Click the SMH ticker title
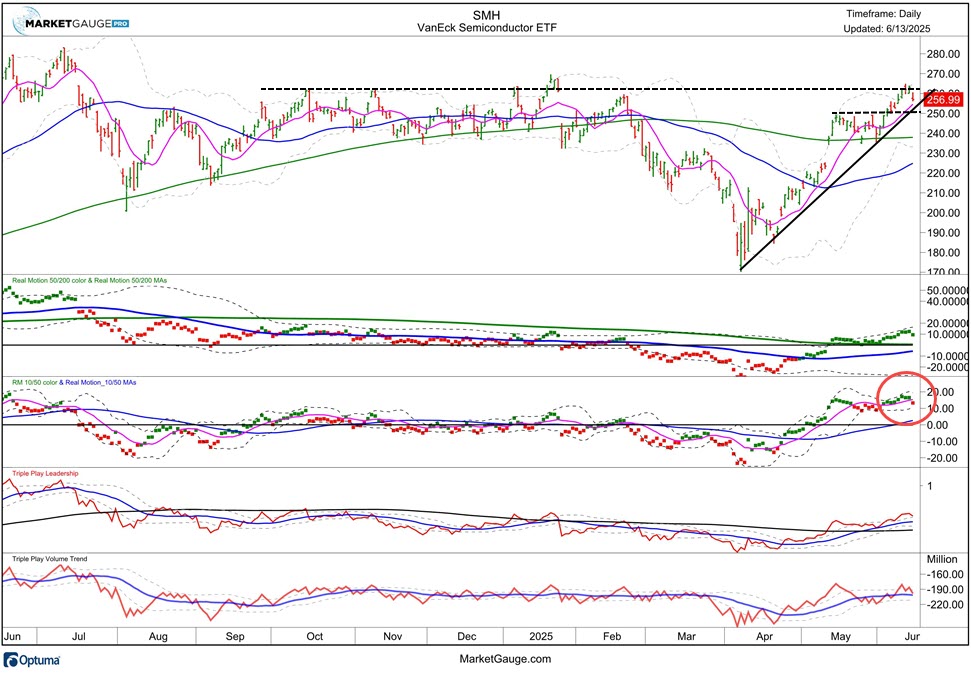 tap(487, 14)
